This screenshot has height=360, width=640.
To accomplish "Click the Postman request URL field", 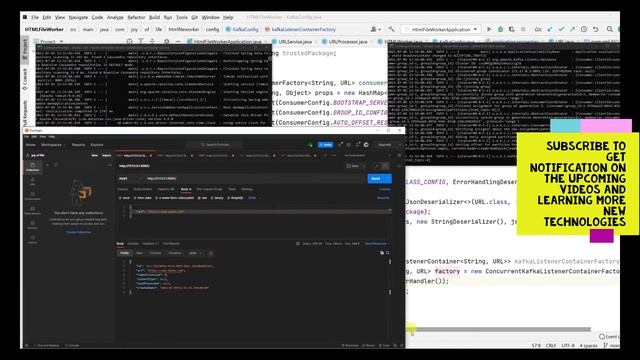I will pyautogui.click(x=254, y=178).
